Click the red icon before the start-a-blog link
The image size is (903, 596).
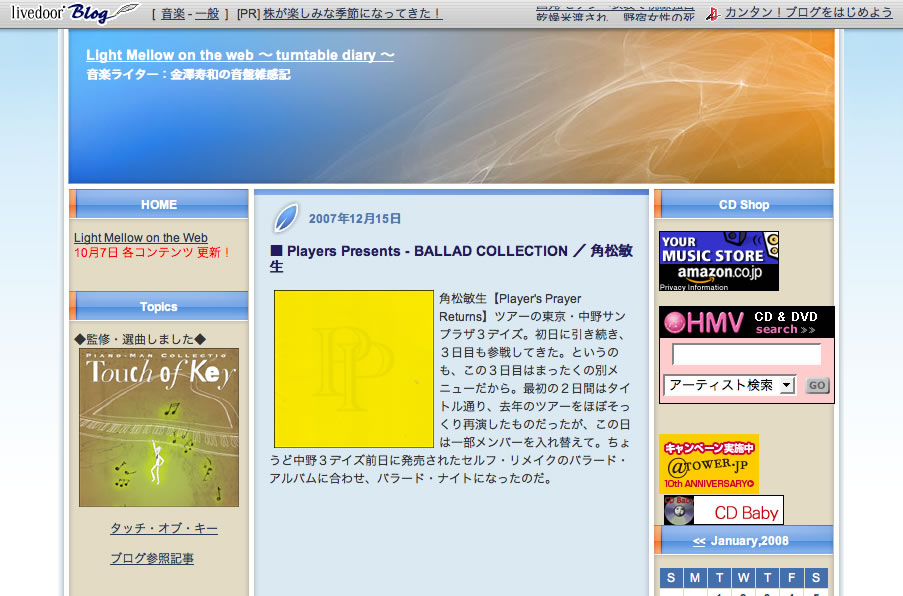[x=712, y=14]
